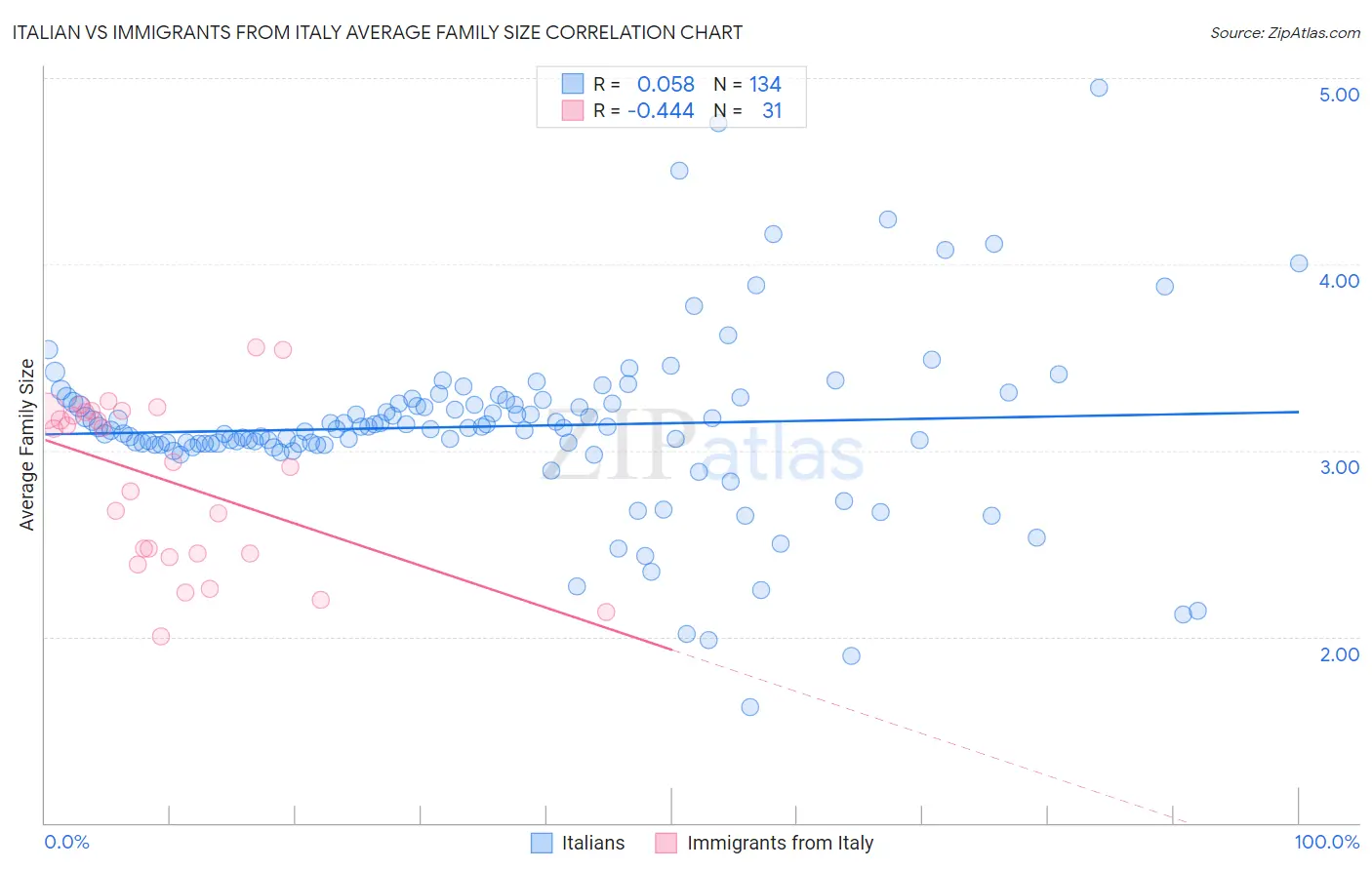Click the 3.00 y-axis tick label
The image size is (1372, 870).
[1340, 467]
